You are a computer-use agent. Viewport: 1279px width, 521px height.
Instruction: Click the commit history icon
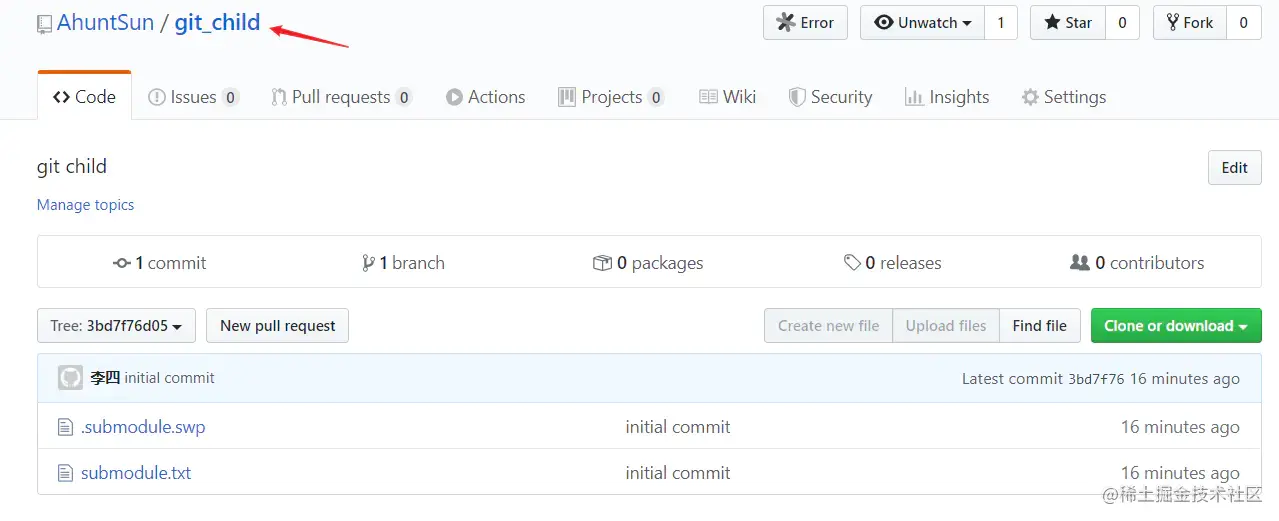tap(122, 263)
